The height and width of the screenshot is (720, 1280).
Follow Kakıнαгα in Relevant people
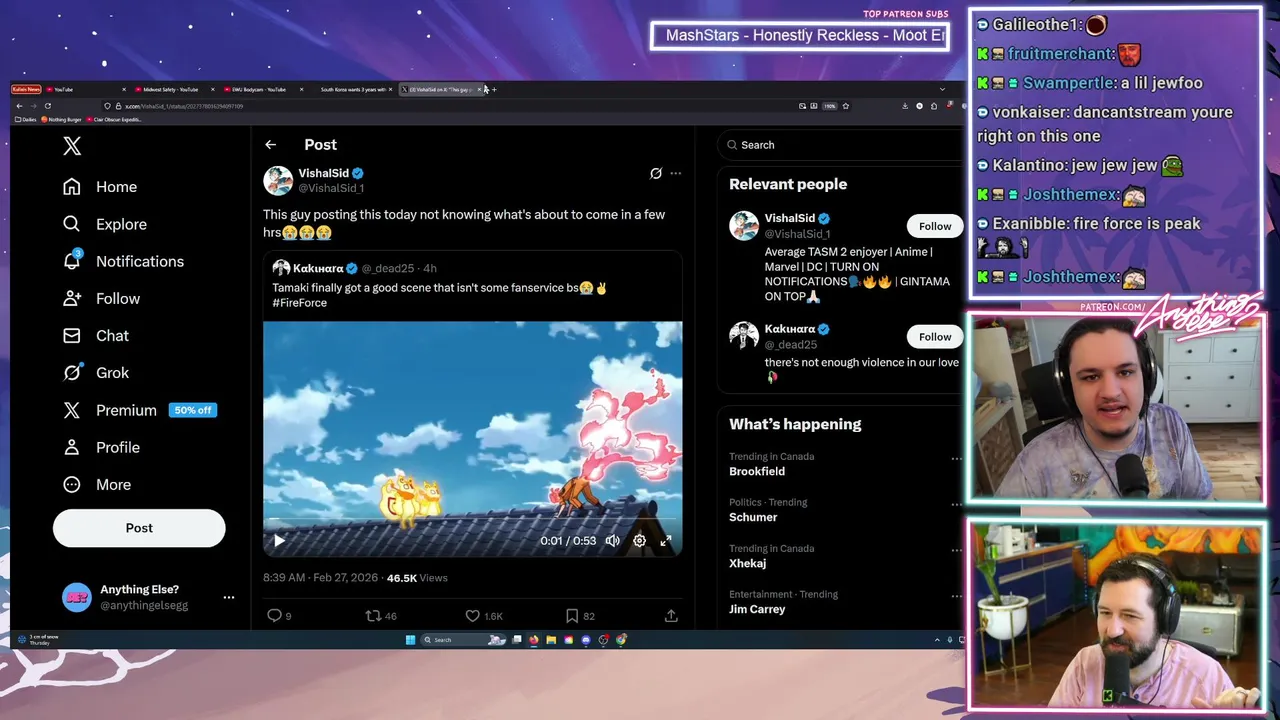tap(935, 337)
